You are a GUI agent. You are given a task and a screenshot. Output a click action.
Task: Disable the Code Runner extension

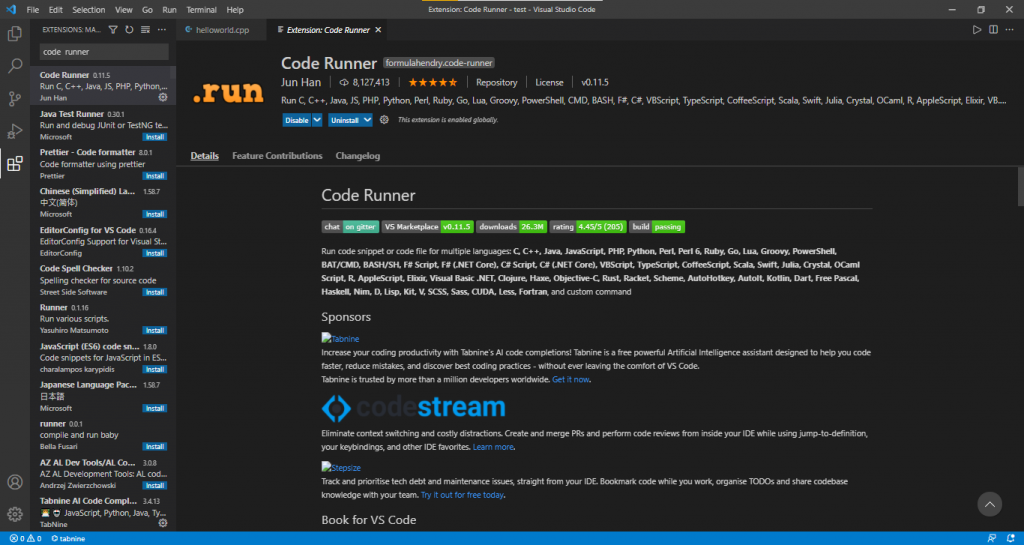(x=296, y=120)
